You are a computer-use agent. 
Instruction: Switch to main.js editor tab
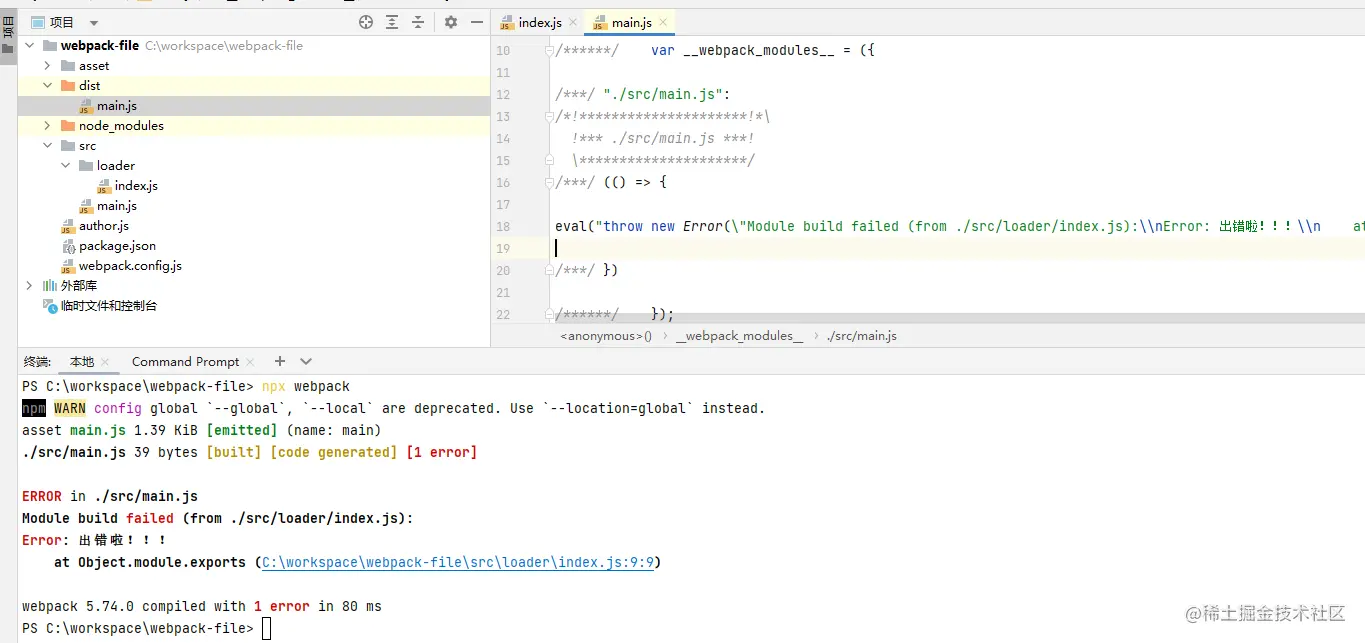[x=631, y=23]
